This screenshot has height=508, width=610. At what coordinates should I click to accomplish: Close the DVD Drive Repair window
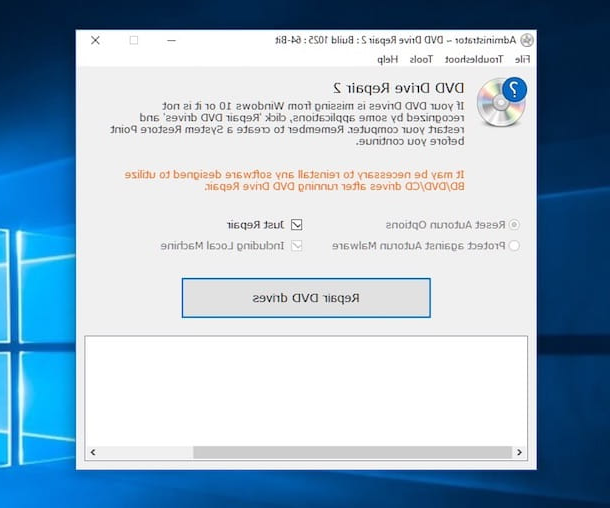coord(95,40)
